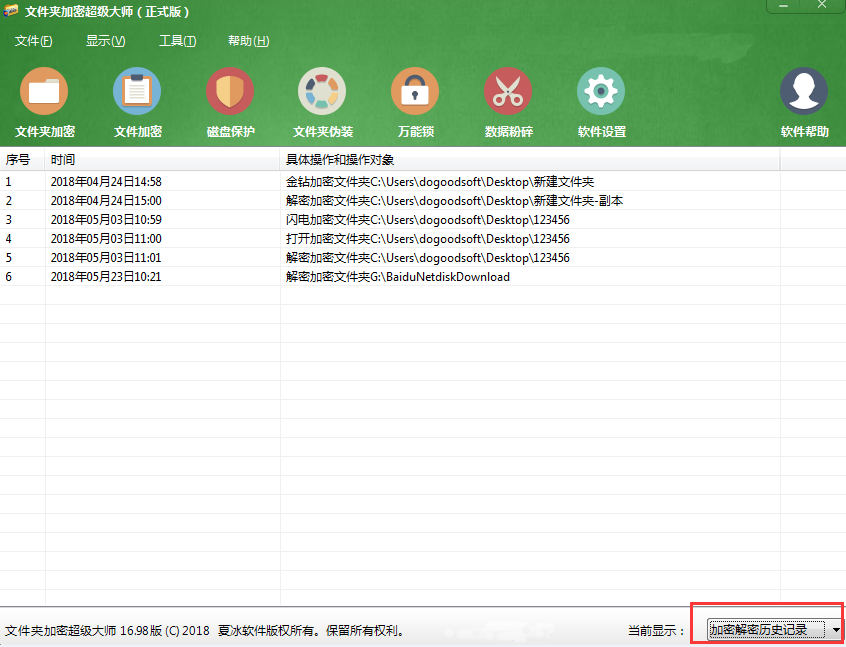Image resolution: width=846 pixels, height=647 pixels.
Task: Click the 解密加密文件夹 新建文件夹-副本 entry
Action: point(454,201)
